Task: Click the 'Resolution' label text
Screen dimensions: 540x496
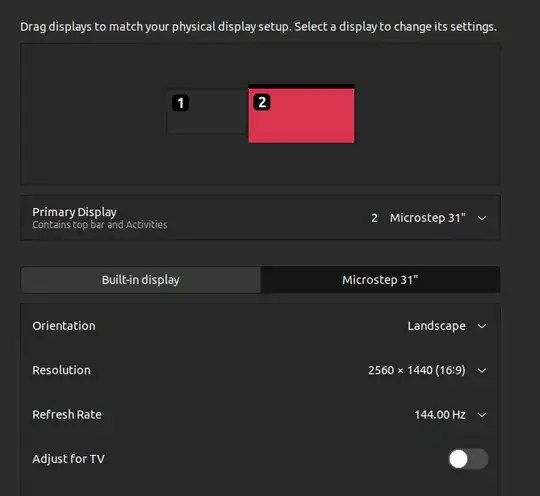Action: (61, 370)
